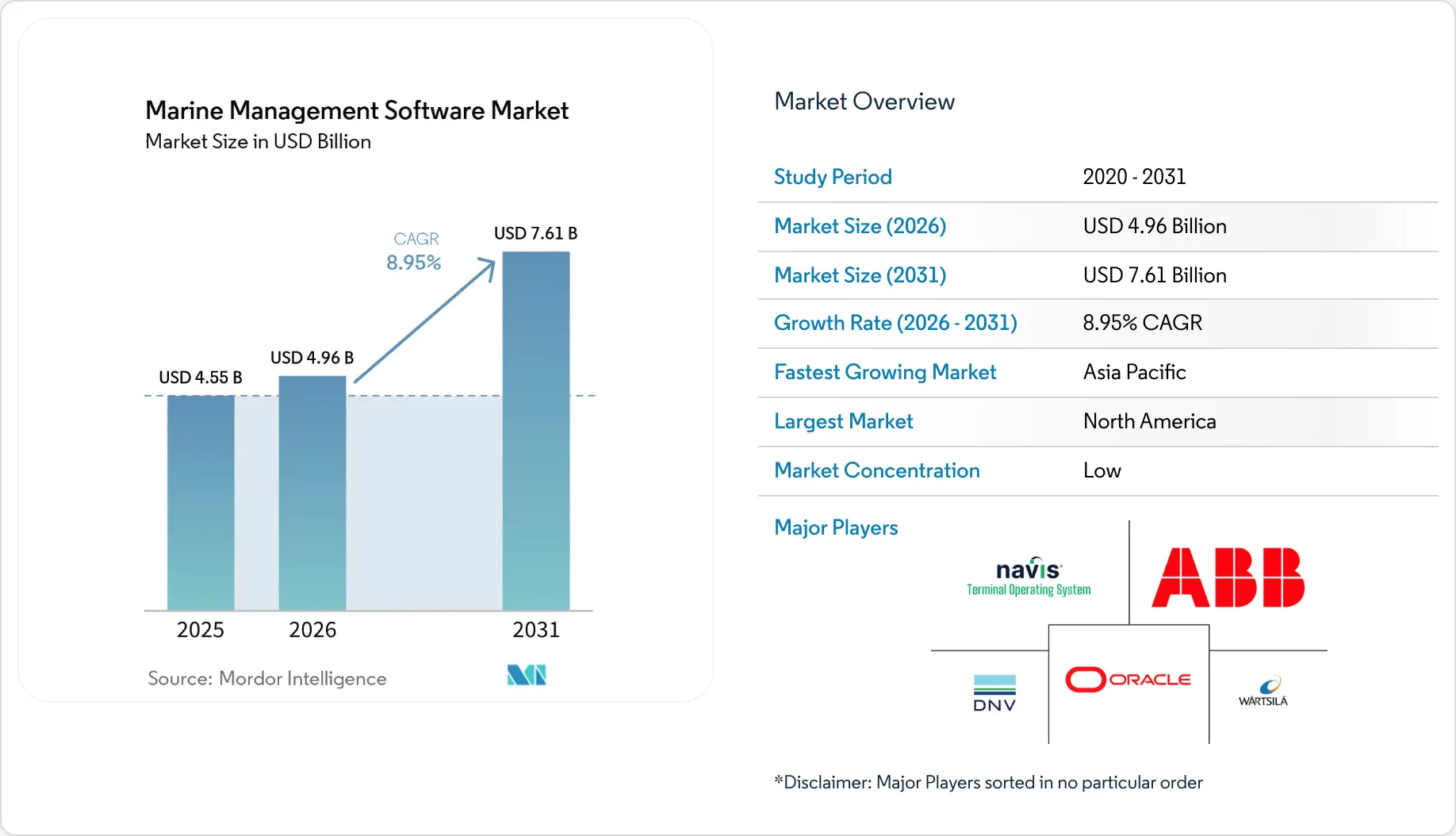Image resolution: width=1456 pixels, height=836 pixels.
Task: Click the 'Asia Pacific' value
Action: click(x=1135, y=372)
